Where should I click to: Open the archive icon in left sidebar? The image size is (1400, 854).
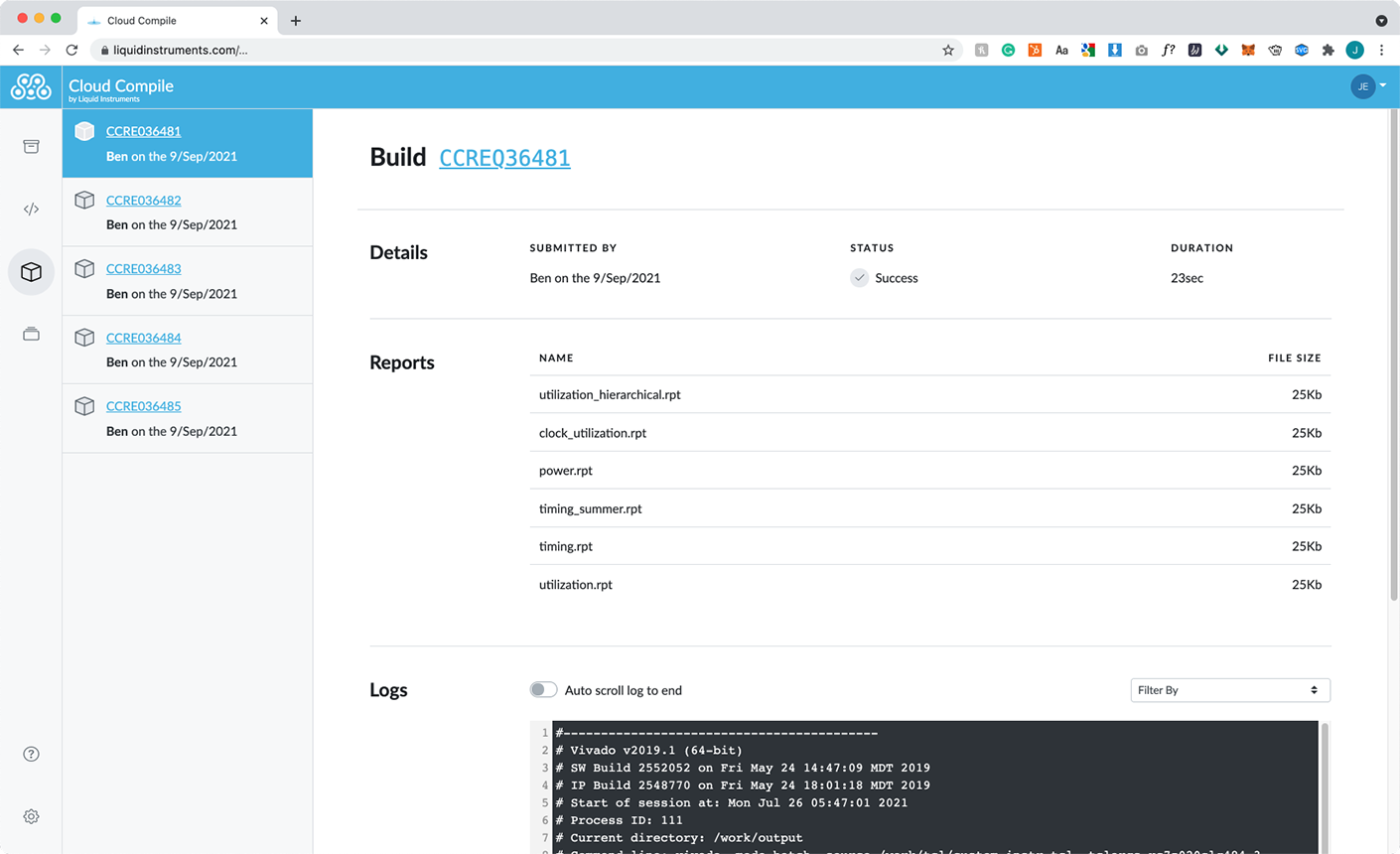click(x=31, y=147)
